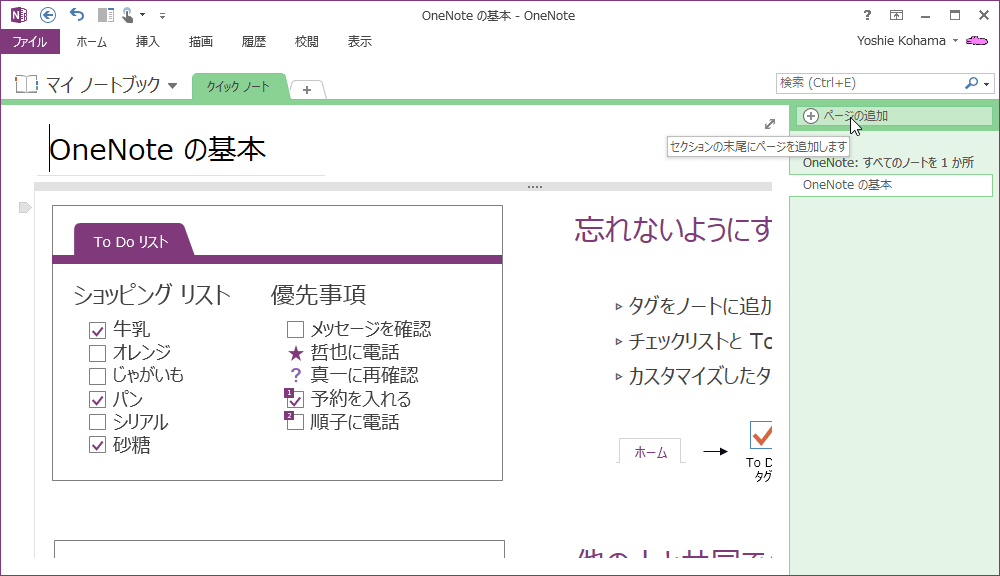Open the ホーム ribbon tab
1000x576 pixels.
(x=92, y=41)
